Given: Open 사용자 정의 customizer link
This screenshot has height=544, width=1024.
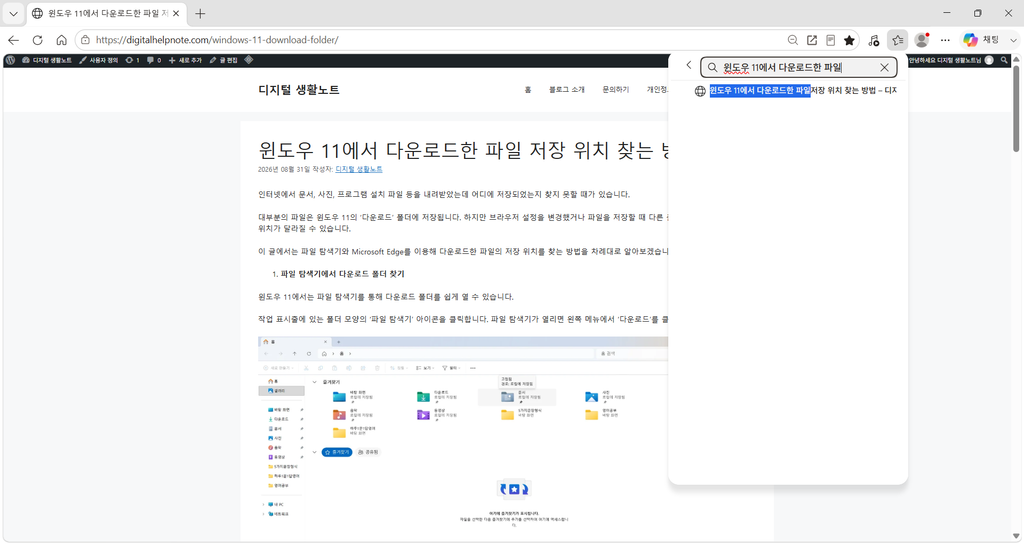Looking at the screenshot, I should (99, 60).
